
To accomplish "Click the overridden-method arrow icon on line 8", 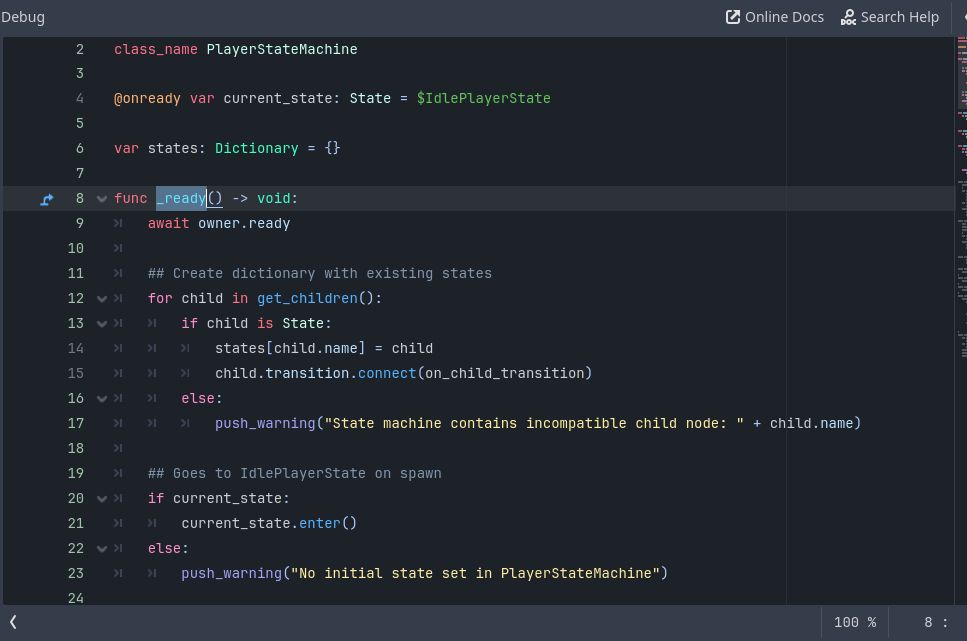I will [47, 199].
